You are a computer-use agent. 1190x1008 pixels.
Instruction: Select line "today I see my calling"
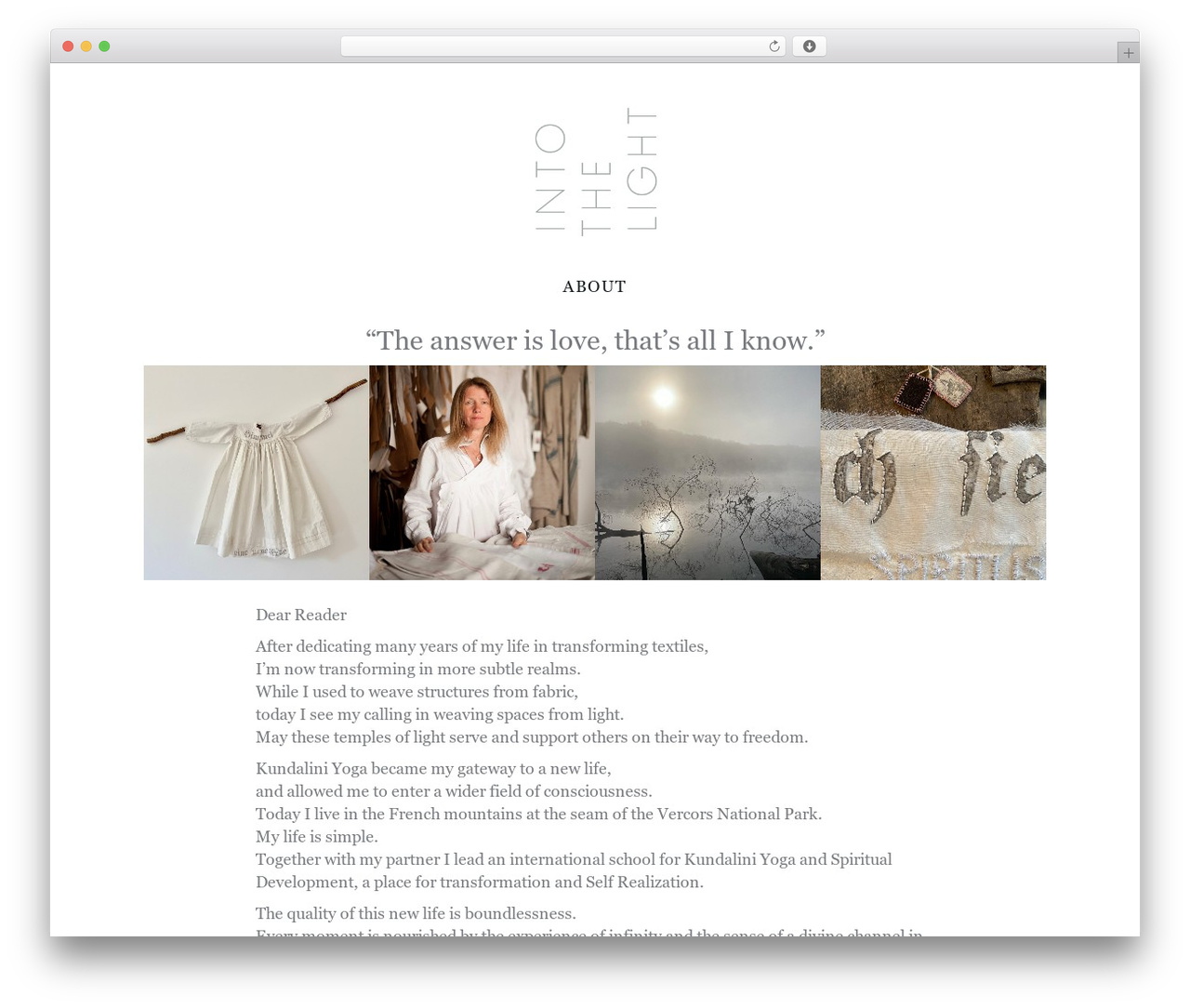[x=440, y=714]
